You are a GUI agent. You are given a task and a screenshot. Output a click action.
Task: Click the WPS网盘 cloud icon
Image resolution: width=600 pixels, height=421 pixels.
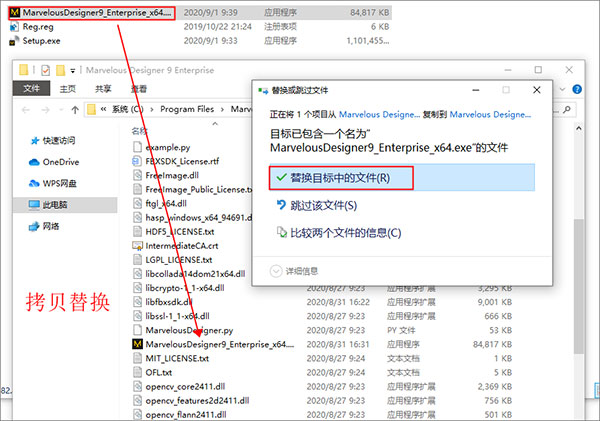[x=34, y=183]
